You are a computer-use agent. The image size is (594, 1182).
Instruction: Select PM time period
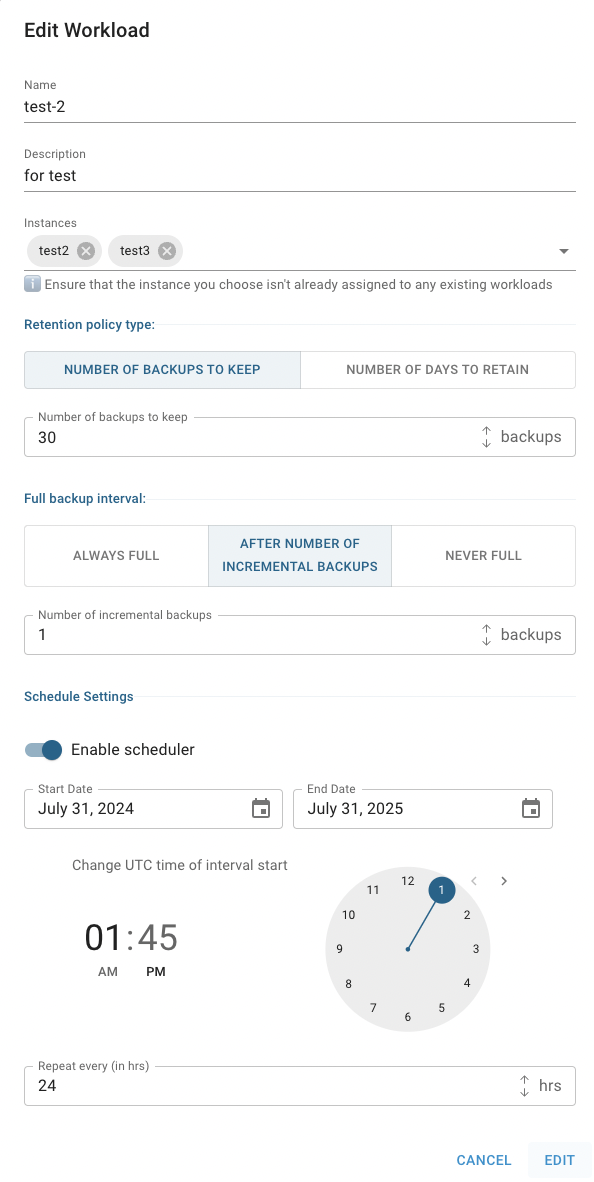(155, 972)
